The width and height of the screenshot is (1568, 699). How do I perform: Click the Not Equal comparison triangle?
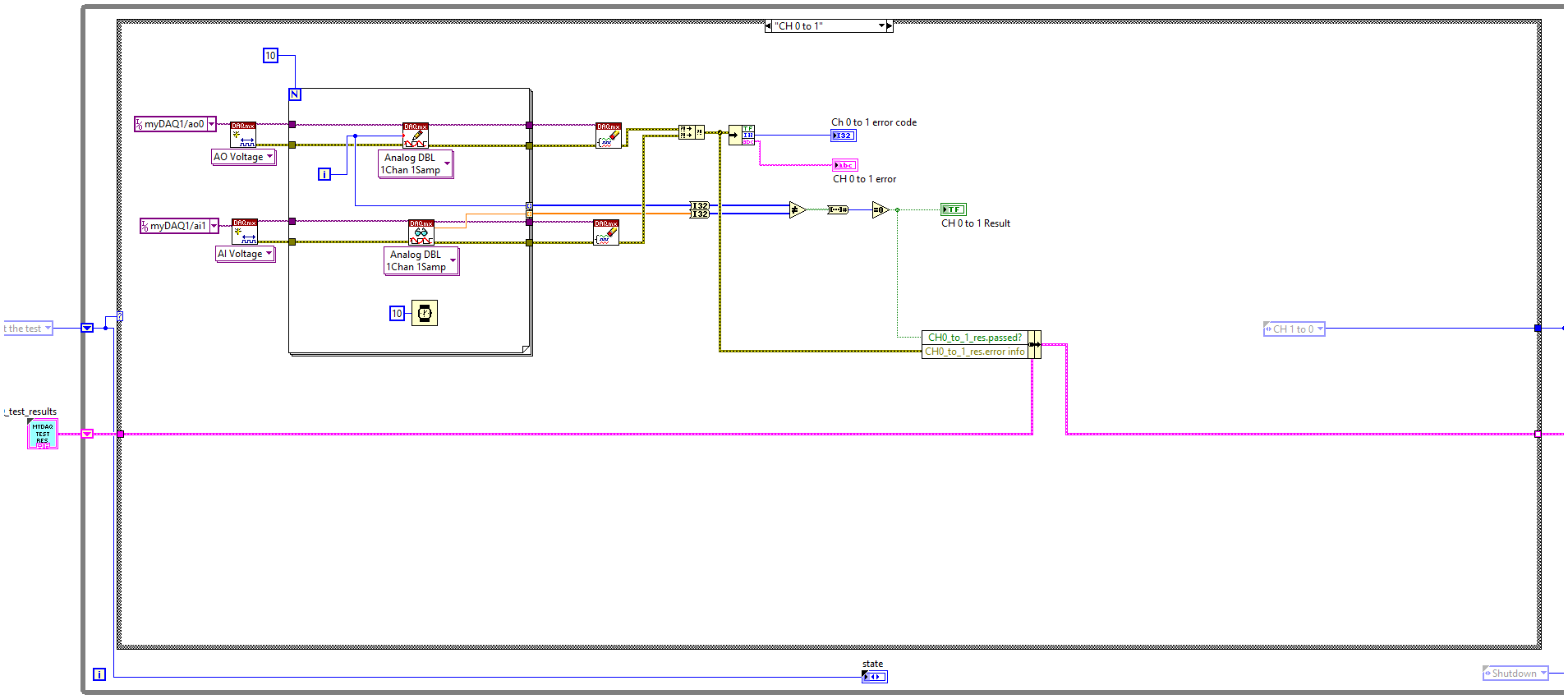797,209
